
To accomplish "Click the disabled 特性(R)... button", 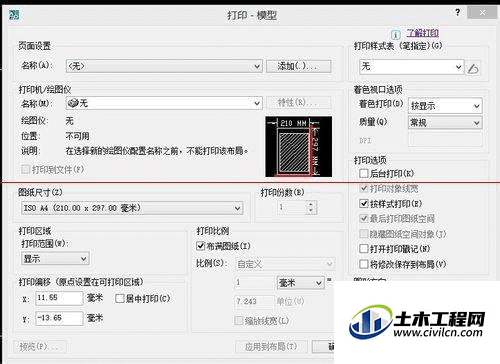I will coord(298,103).
